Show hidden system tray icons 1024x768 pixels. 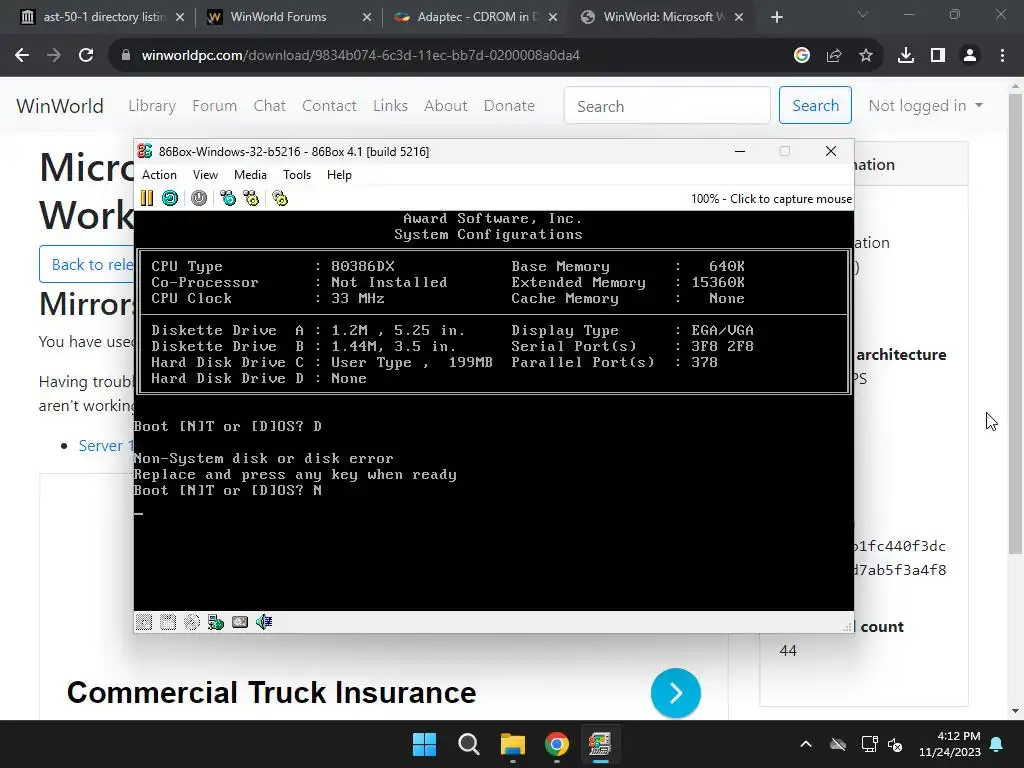(806, 744)
